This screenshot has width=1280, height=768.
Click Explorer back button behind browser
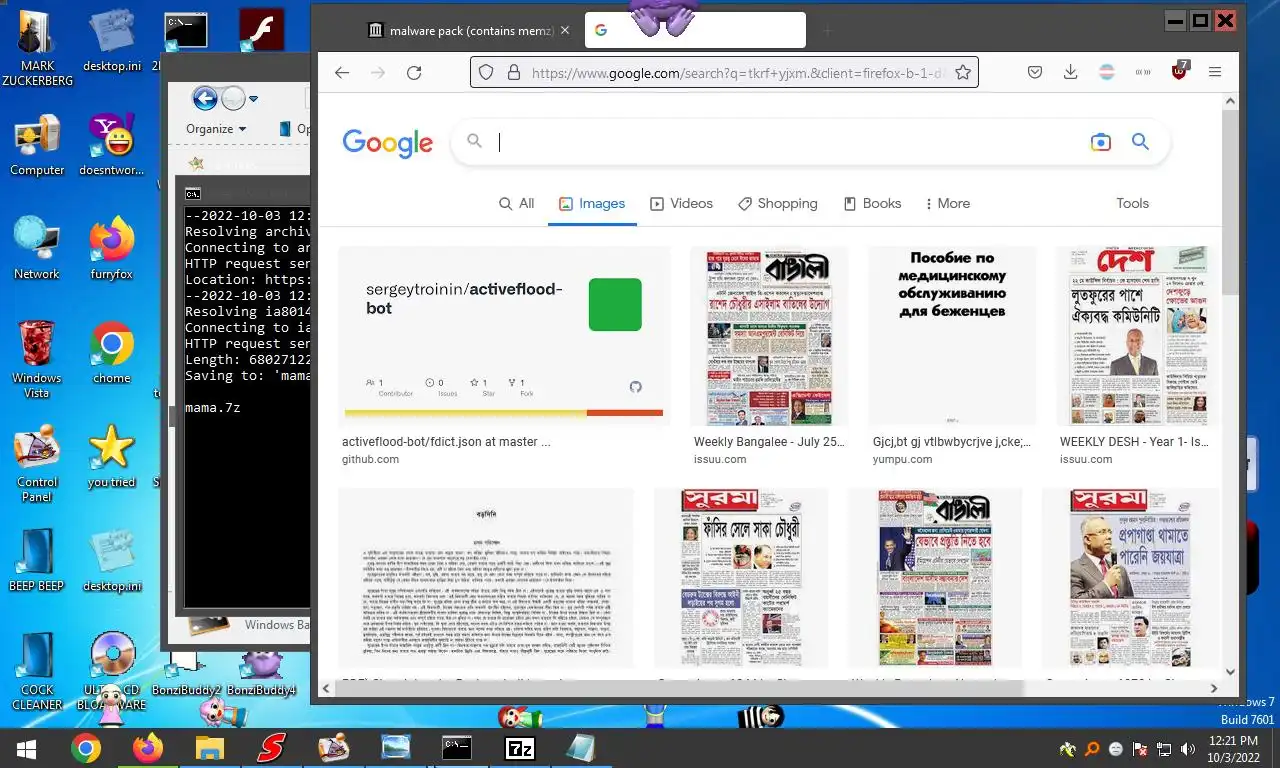(205, 98)
